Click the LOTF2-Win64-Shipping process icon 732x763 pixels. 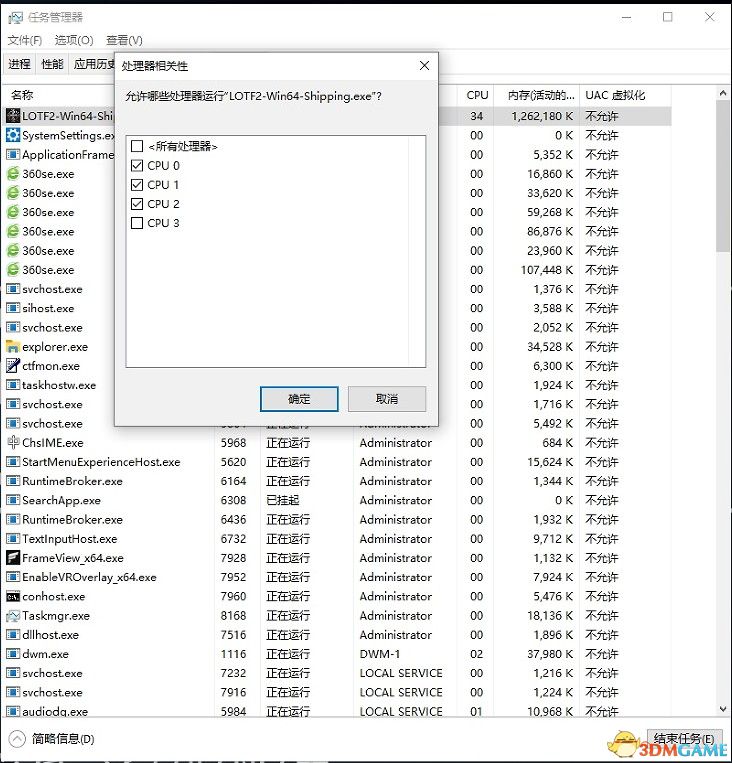point(13,116)
